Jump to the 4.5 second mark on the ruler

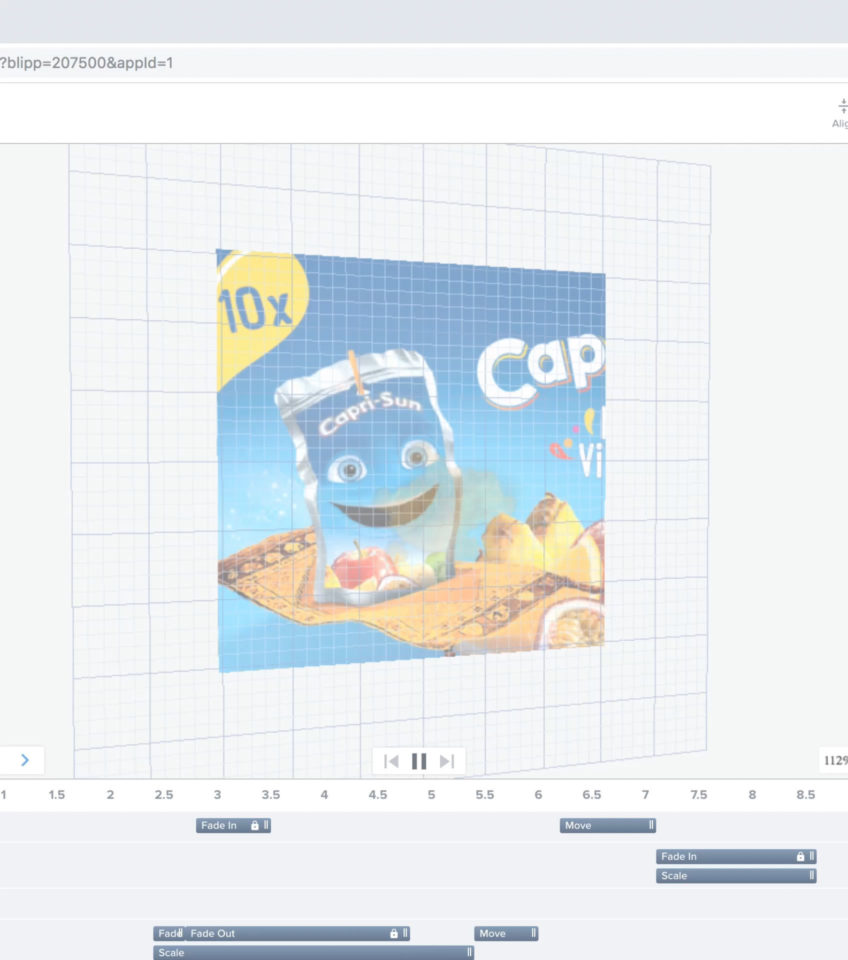coord(378,795)
